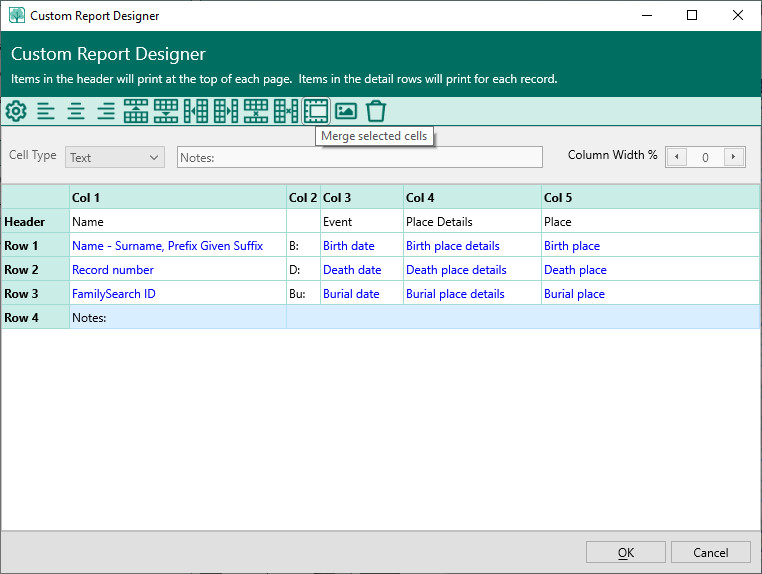Merge the selected cells
The image size is (762, 574).
tap(316, 112)
